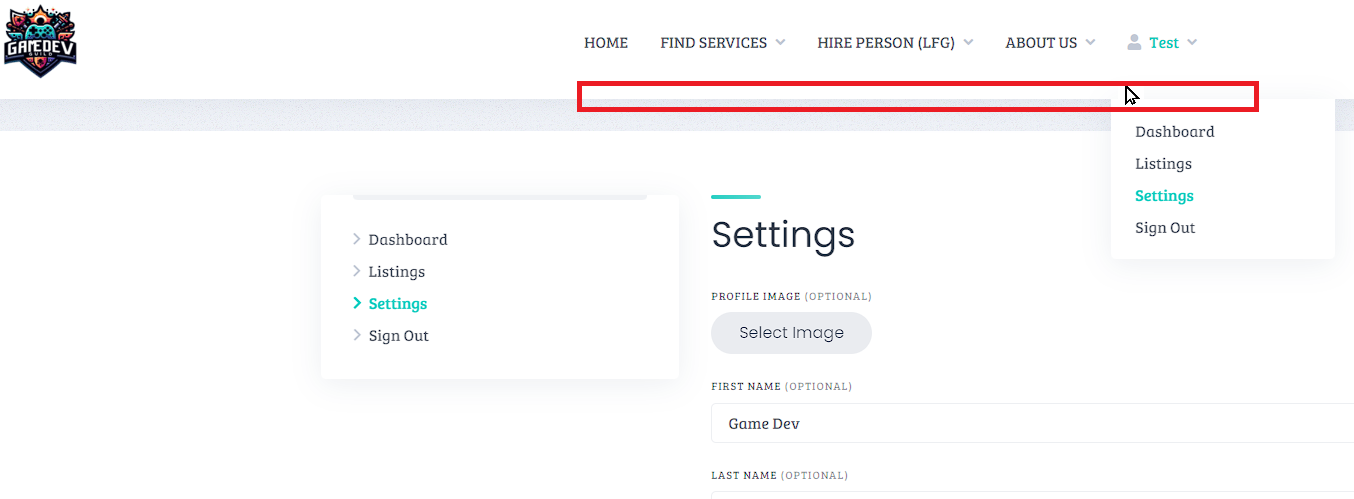Open the sidebar Listings link
Image resolution: width=1354 pixels, height=499 pixels.
[397, 272]
